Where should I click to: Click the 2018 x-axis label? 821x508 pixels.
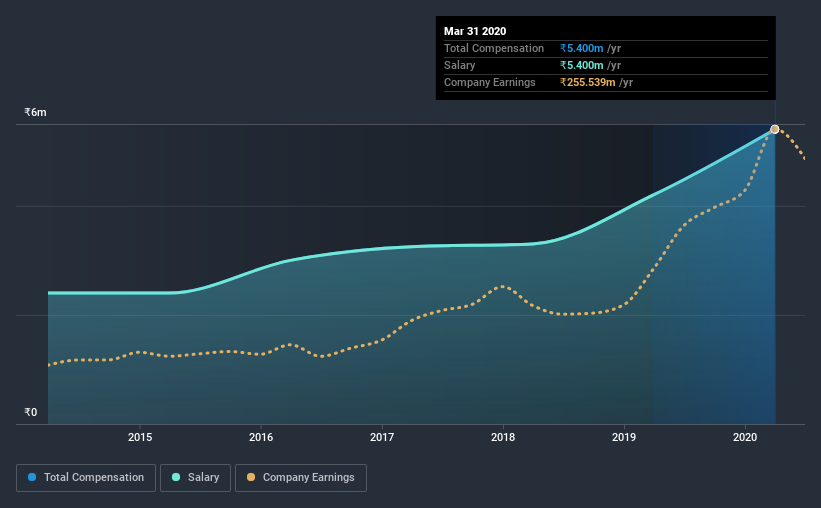[503, 437]
